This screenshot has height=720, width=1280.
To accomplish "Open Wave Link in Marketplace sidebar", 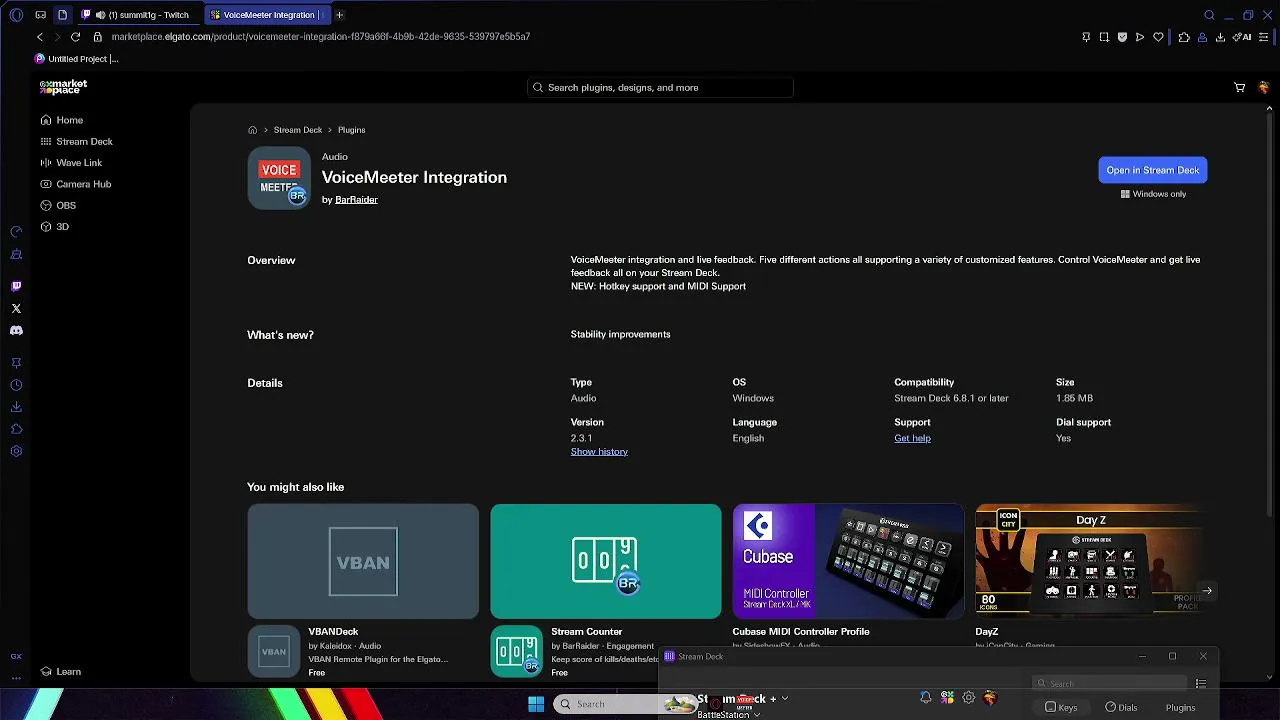I will (x=71, y=163).
